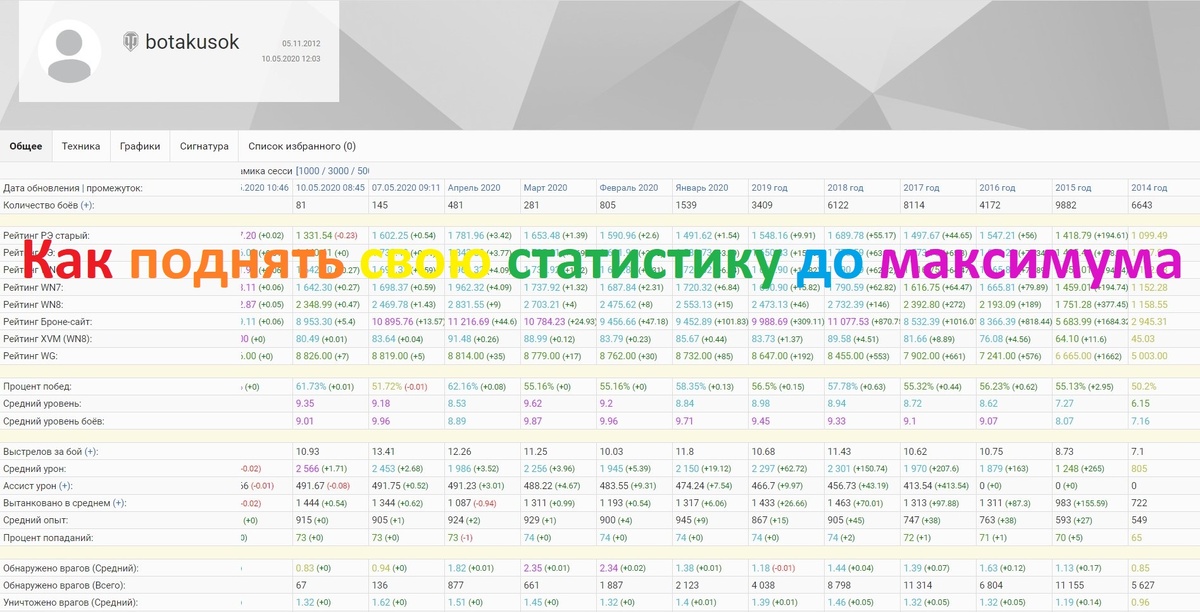Click the 2014 год column header
The height and width of the screenshot is (612, 1200).
point(1150,188)
